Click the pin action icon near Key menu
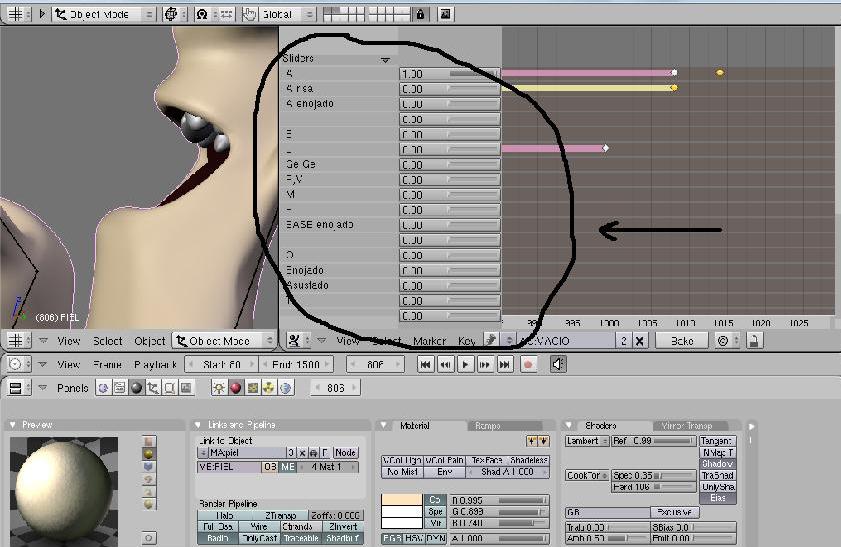 (x=490, y=340)
